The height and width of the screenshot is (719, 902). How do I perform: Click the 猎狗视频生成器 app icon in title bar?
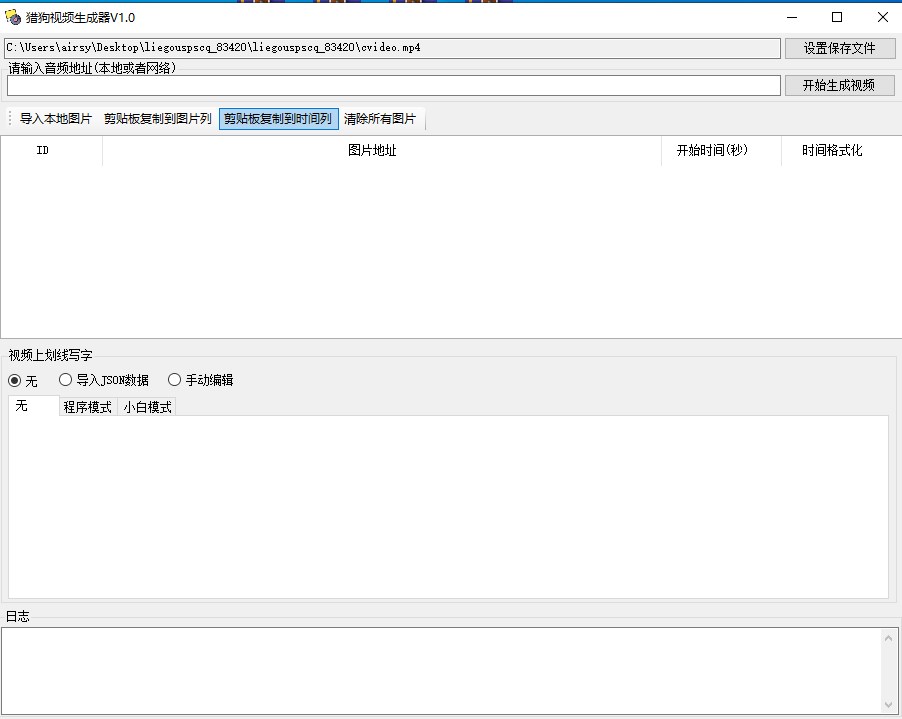pos(13,17)
